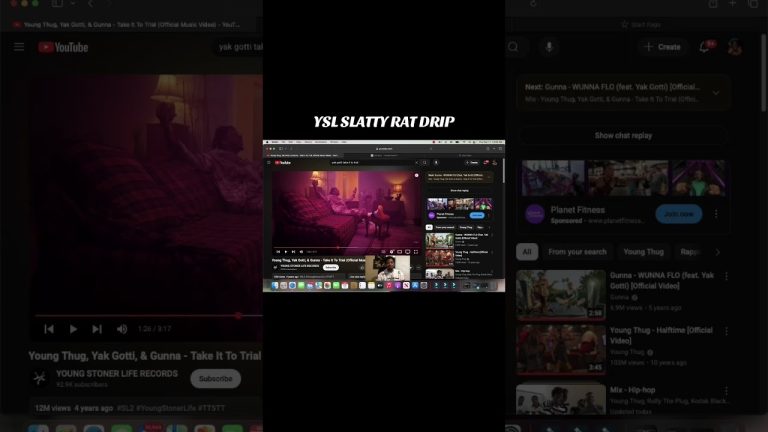The height and width of the screenshot is (432, 768).
Task: Select the All filter chip
Action: [527, 252]
